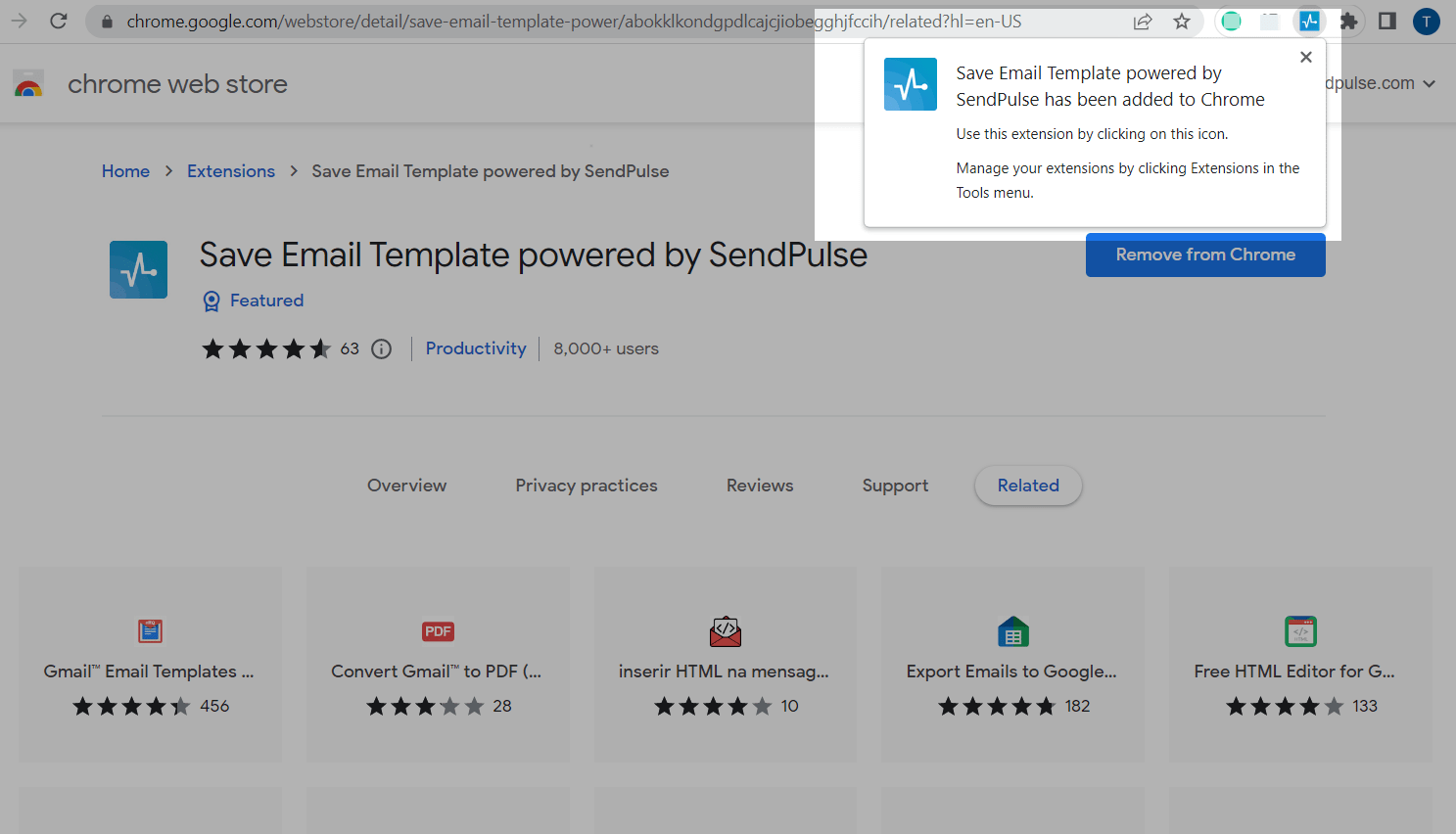Click the 28 ratings count
Screen dimensions: 1456x834
502,706
